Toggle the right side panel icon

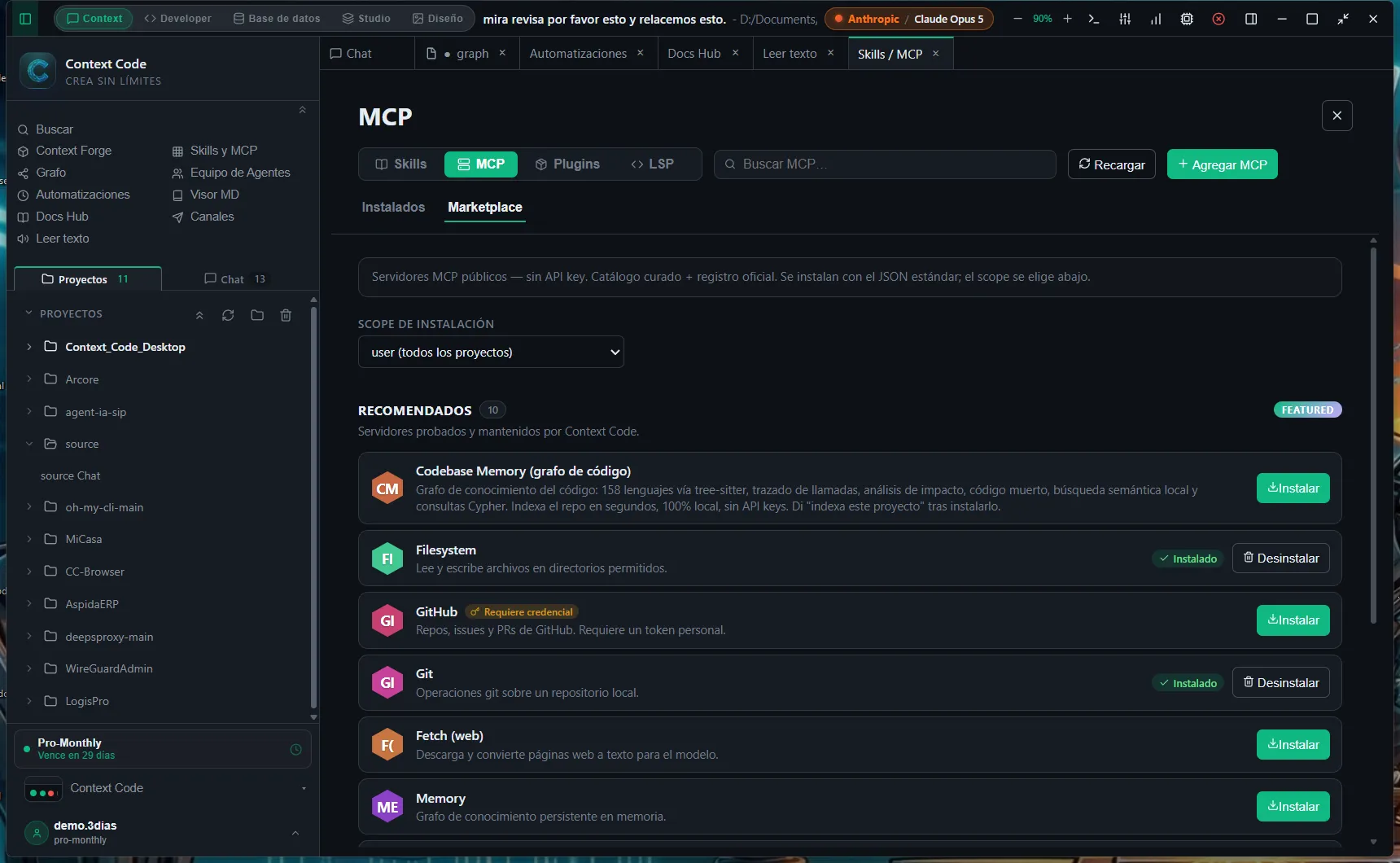[x=1251, y=19]
